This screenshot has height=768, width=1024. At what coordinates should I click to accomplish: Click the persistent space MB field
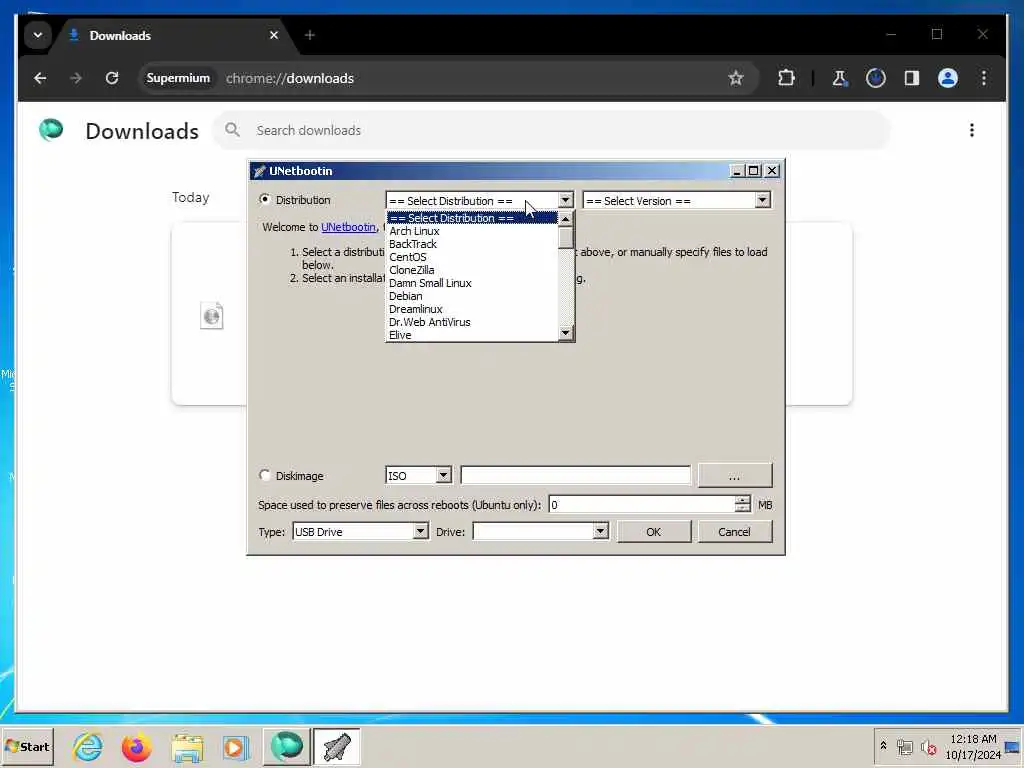643,505
